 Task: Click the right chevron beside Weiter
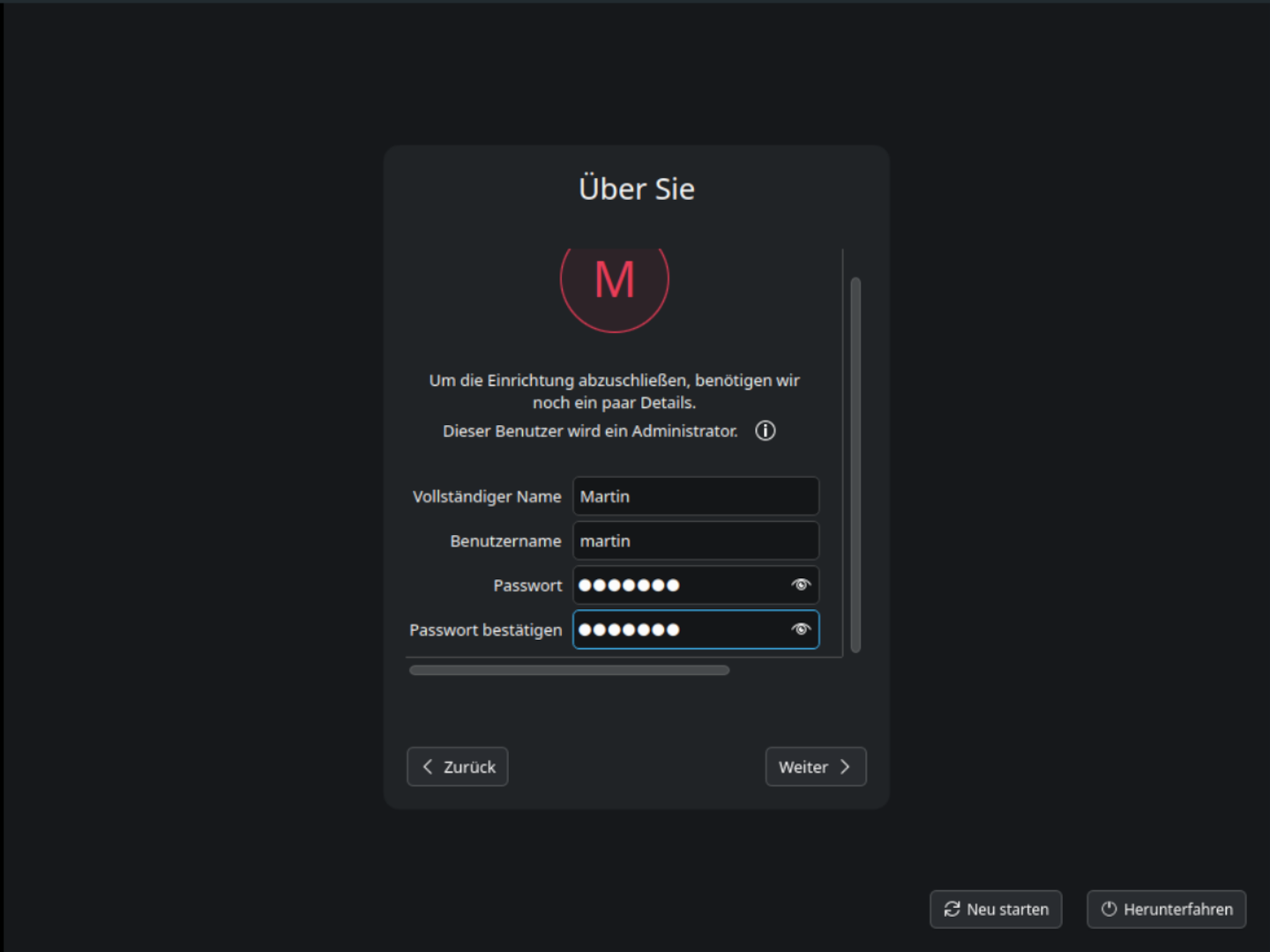(x=845, y=767)
